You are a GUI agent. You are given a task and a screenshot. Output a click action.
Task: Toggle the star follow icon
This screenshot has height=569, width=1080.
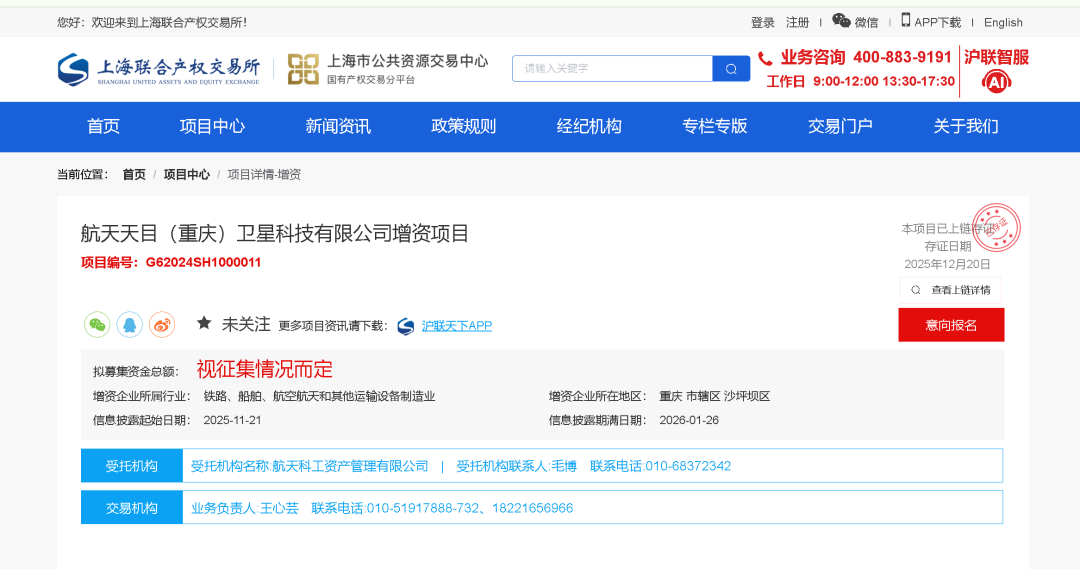point(204,323)
